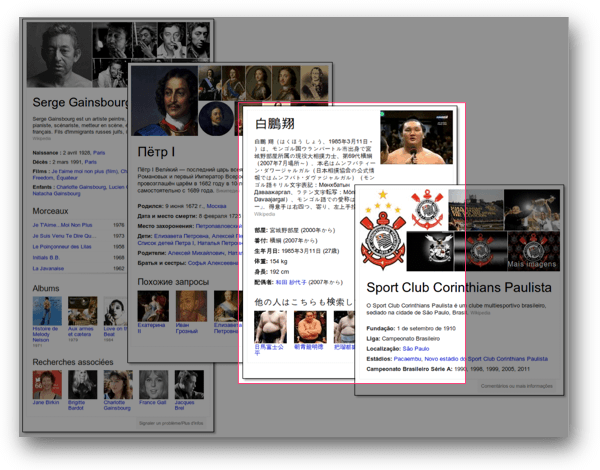
Task: Open the 和田 紗代子 spouse link
Action: point(291,282)
